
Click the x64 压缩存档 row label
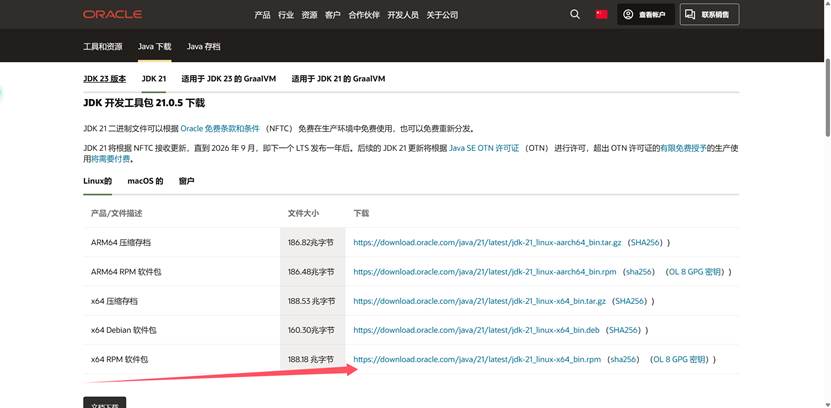click(x=114, y=301)
